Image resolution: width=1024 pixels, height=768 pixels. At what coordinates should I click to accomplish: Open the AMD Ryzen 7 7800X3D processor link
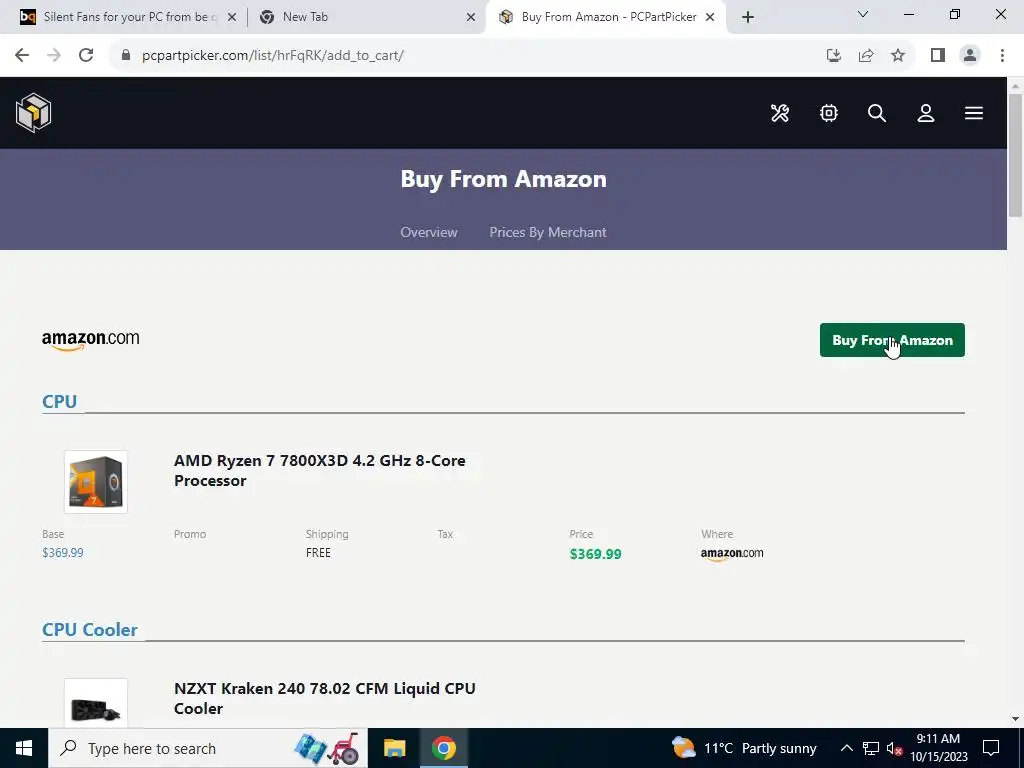click(x=319, y=470)
